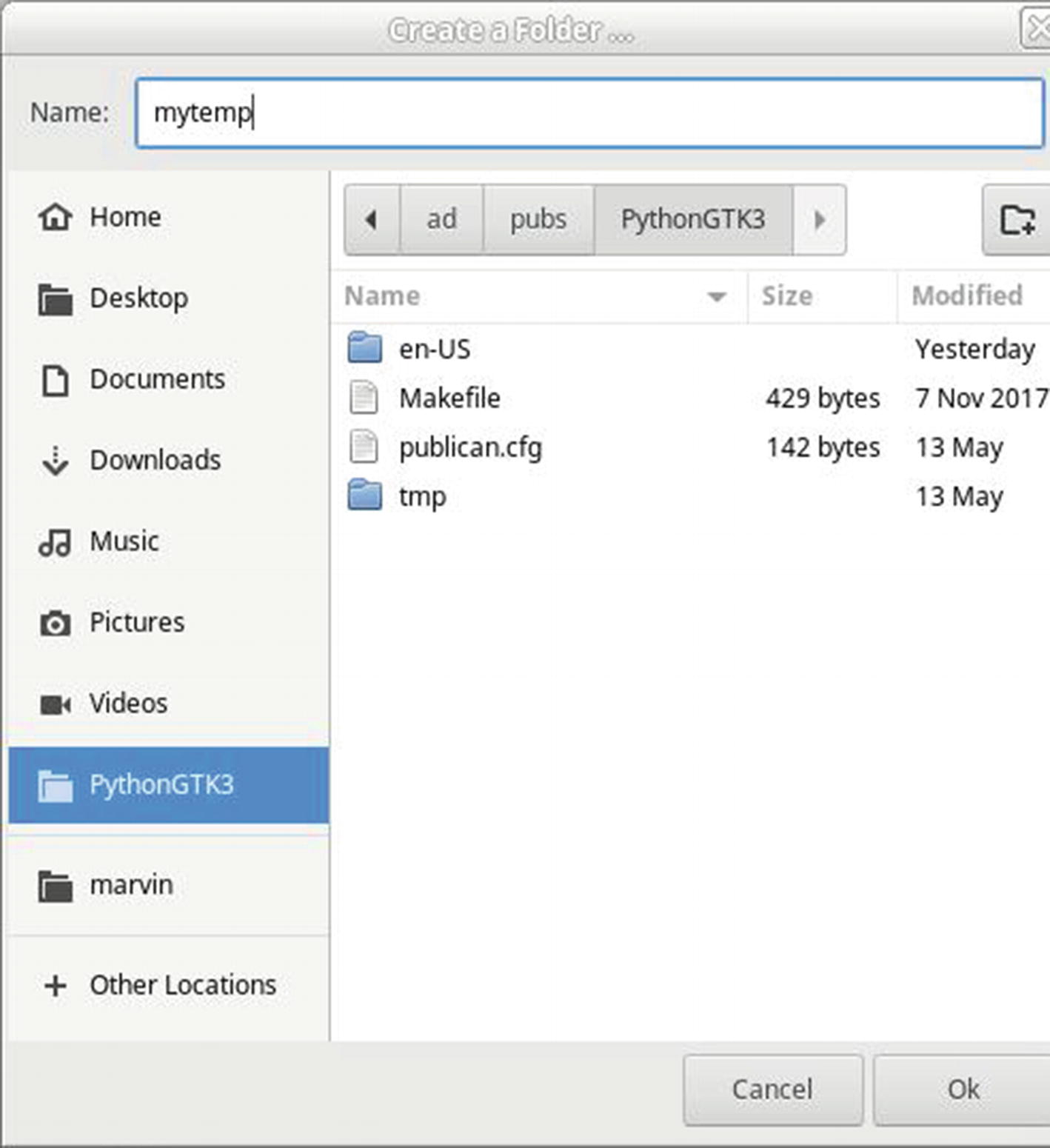Image resolution: width=1050 pixels, height=1148 pixels.
Task: Select the publican.cfg file
Action: [x=469, y=447]
